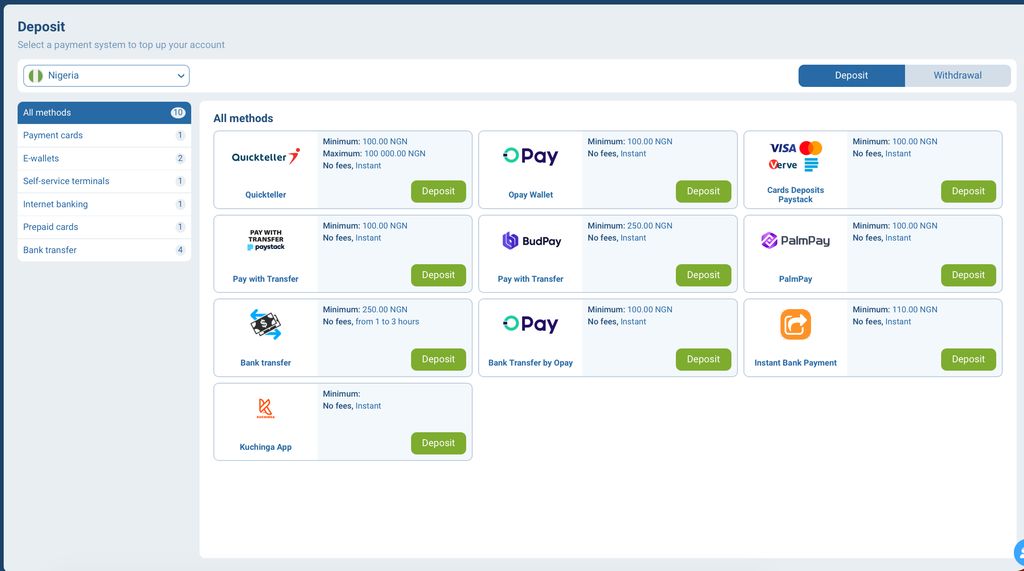Click the Deposit page heading
The width and height of the screenshot is (1024, 571).
pyautogui.click(x=41, y=27)
